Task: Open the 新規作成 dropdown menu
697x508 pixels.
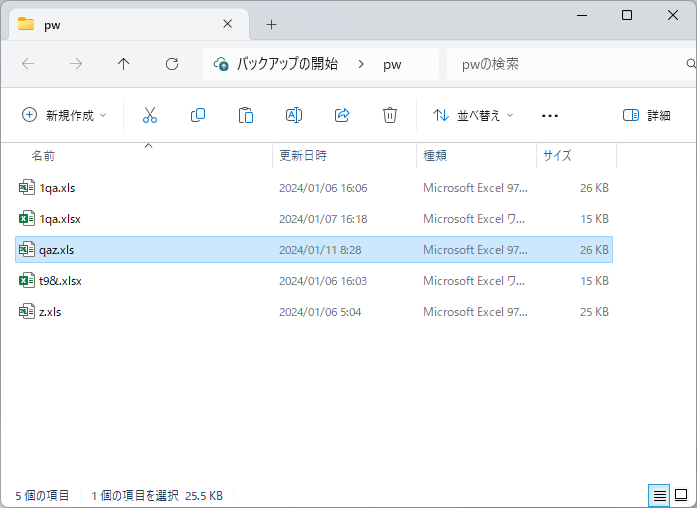Action: [64, 115]
